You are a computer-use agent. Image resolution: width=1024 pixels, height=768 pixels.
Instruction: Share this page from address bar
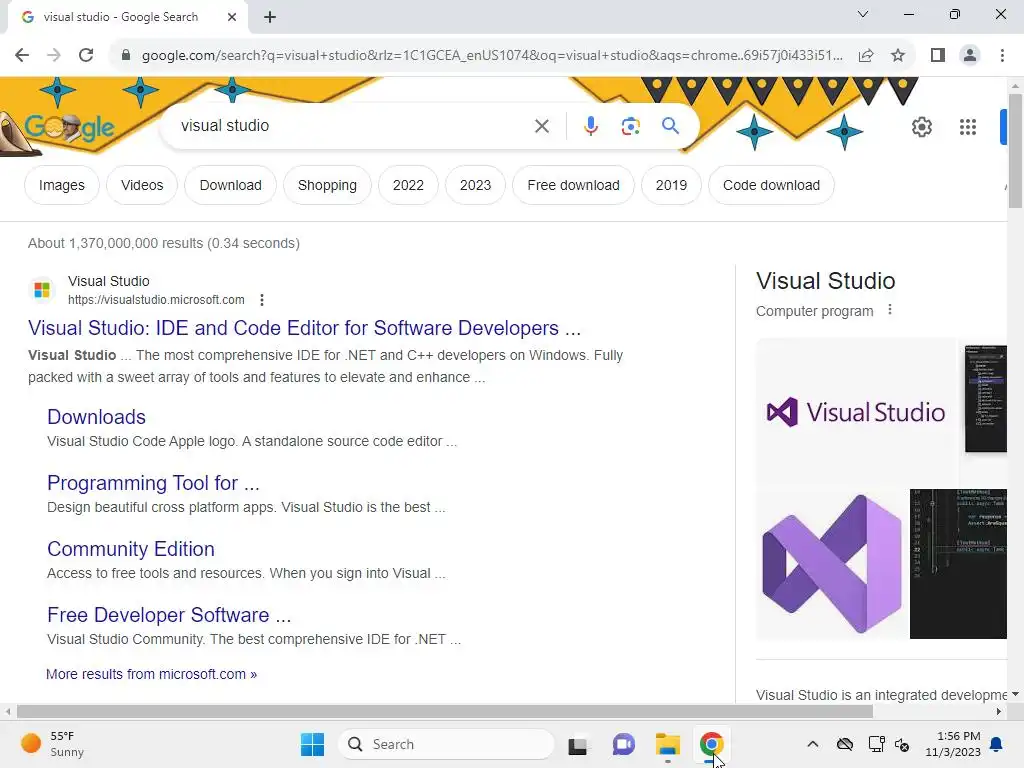pos(866,55)
